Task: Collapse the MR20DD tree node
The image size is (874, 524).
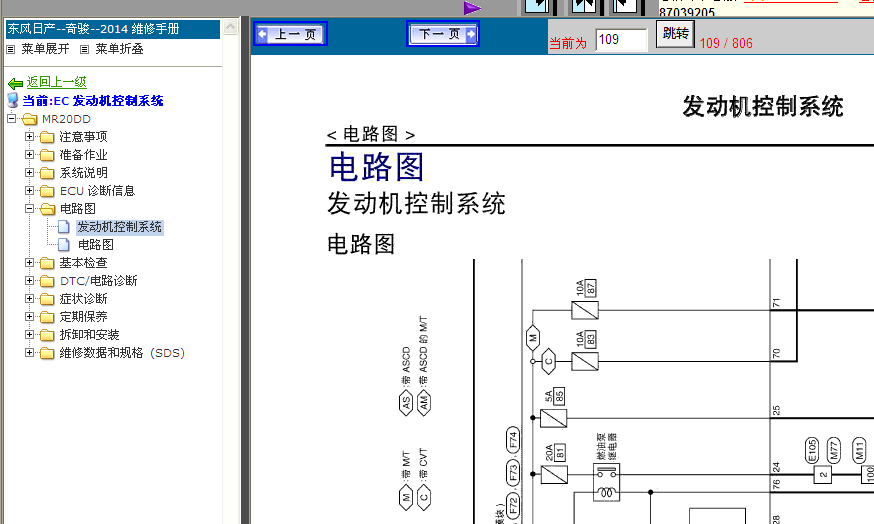Action: click(x=12, y=118)
